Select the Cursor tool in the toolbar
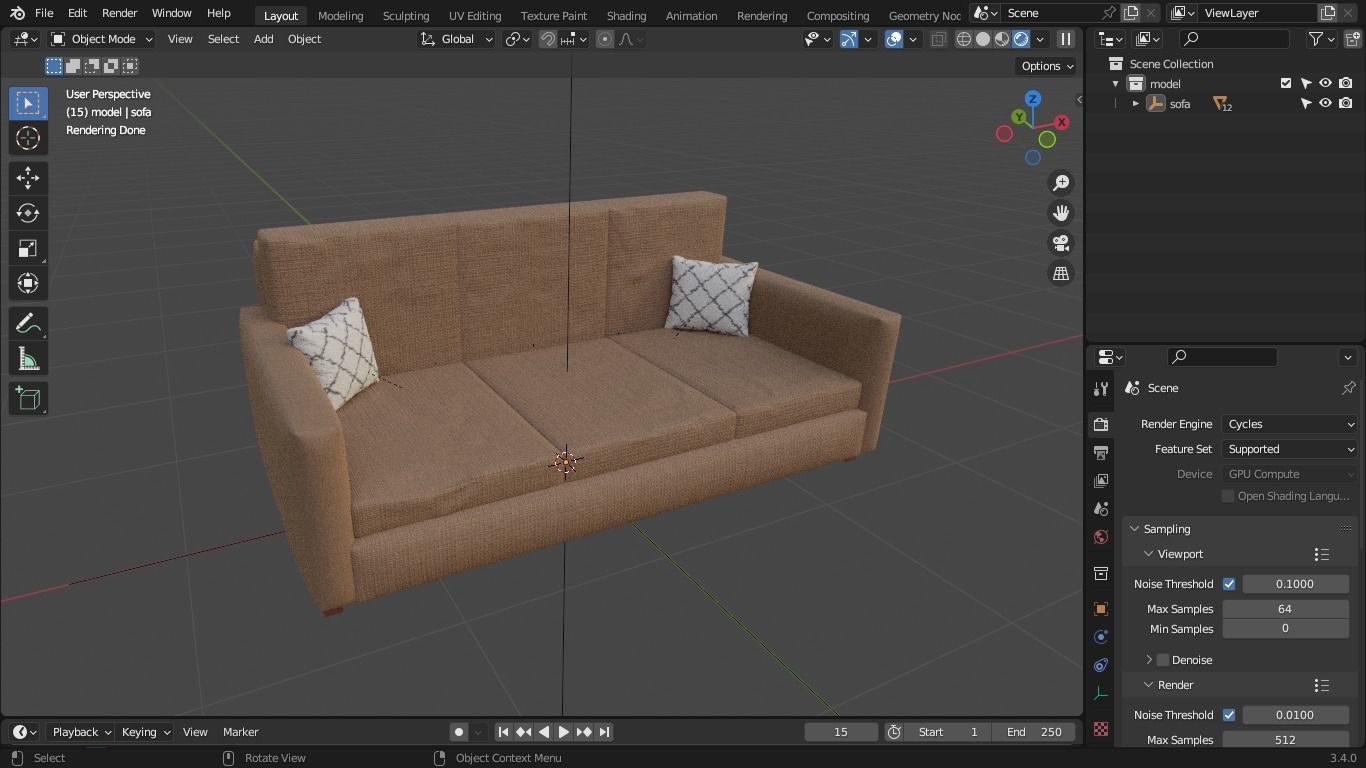The height and width of the screenshot is (768, 1366). click(28, 138)
